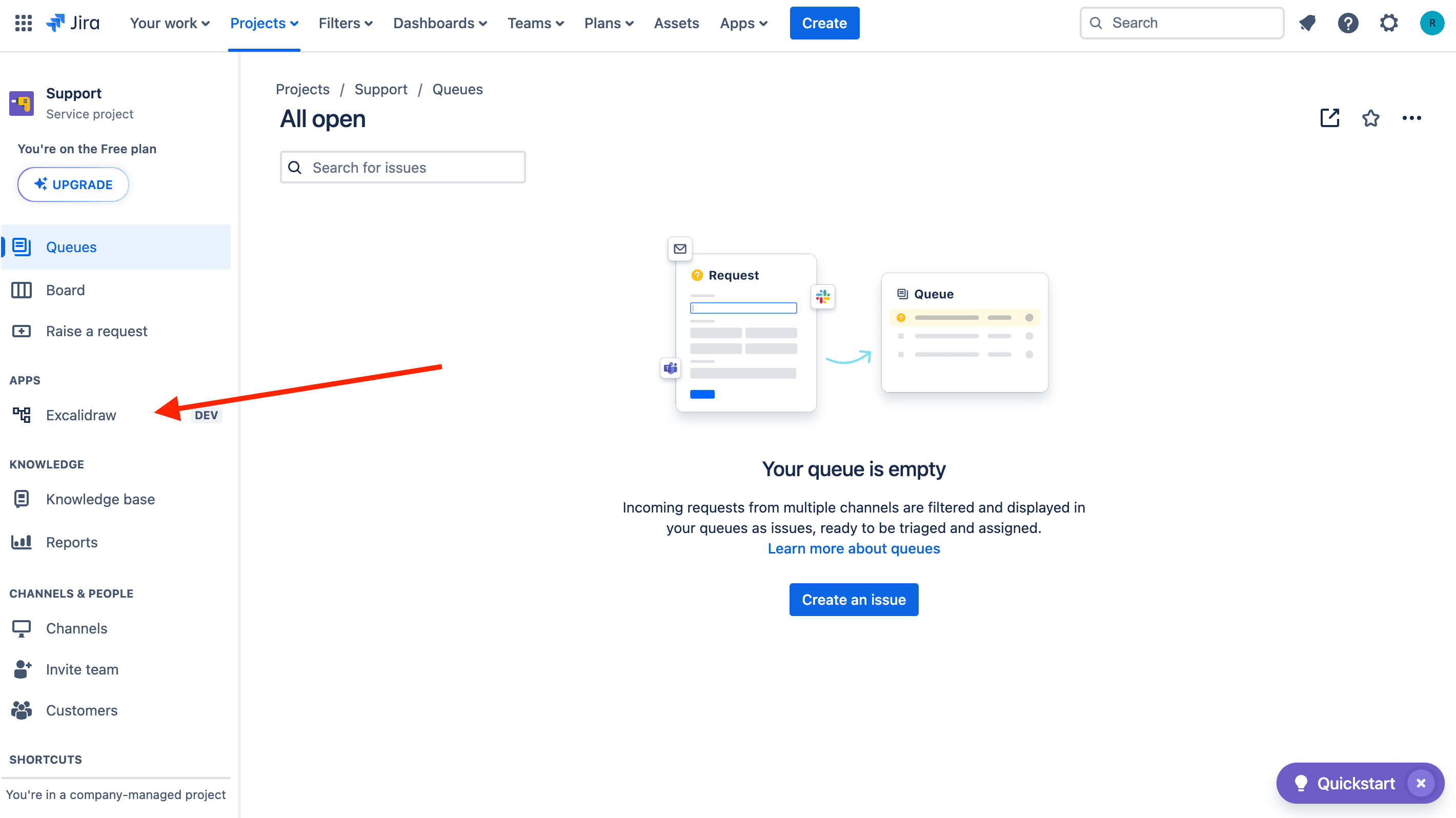The image size is (1456, 818).
Task: Expand the Apps dropdown
Action: tap(743, 23)
